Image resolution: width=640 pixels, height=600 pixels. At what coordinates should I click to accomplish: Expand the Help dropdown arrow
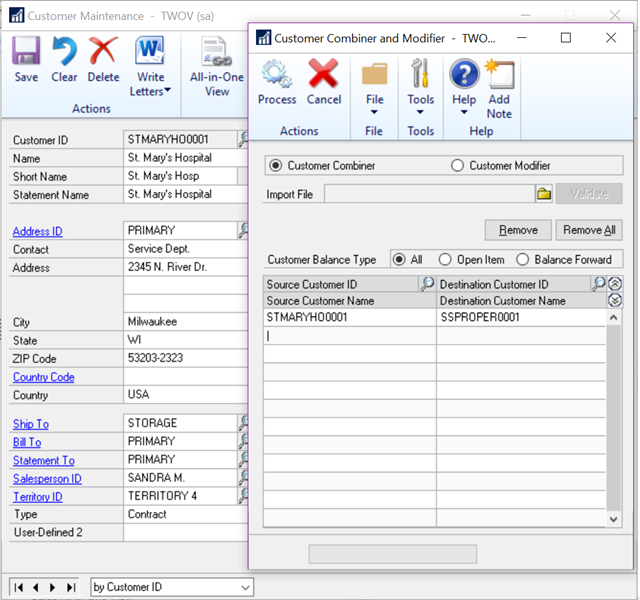coord(464,112)
